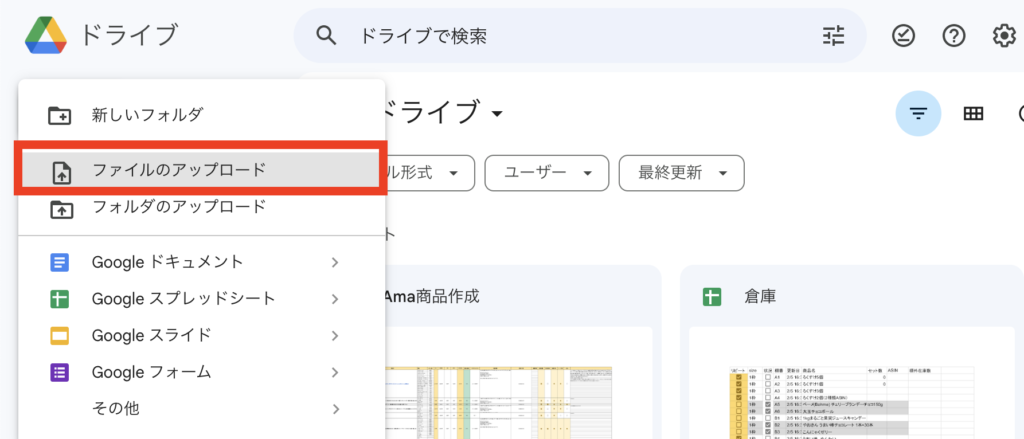The width and height of the screenshot is (1024, 439).
Task: Open the help question mark icon
Action: (x=954, y=35)
